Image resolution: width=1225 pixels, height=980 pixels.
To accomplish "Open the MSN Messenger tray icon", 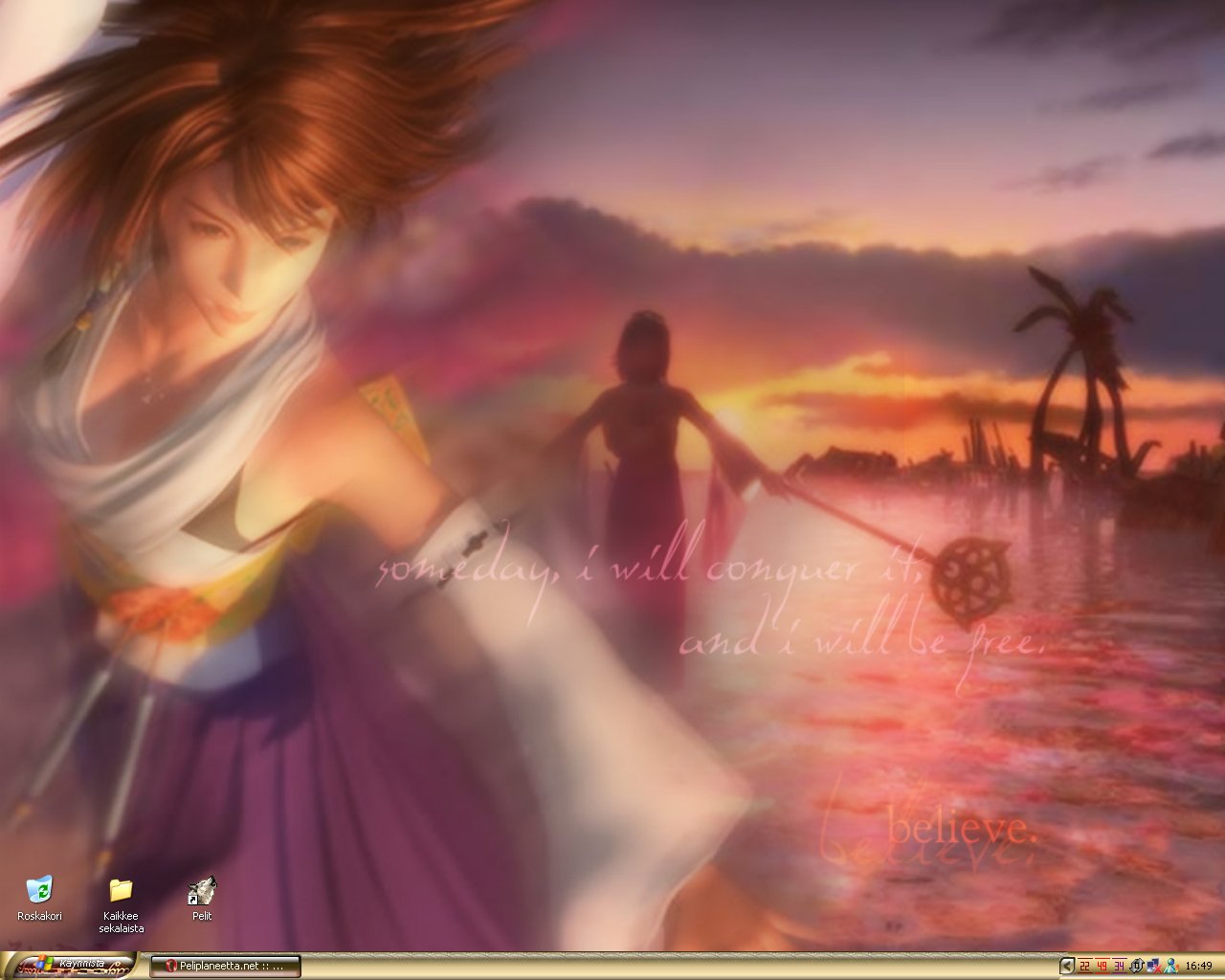I will click(x=1169, y=966).
